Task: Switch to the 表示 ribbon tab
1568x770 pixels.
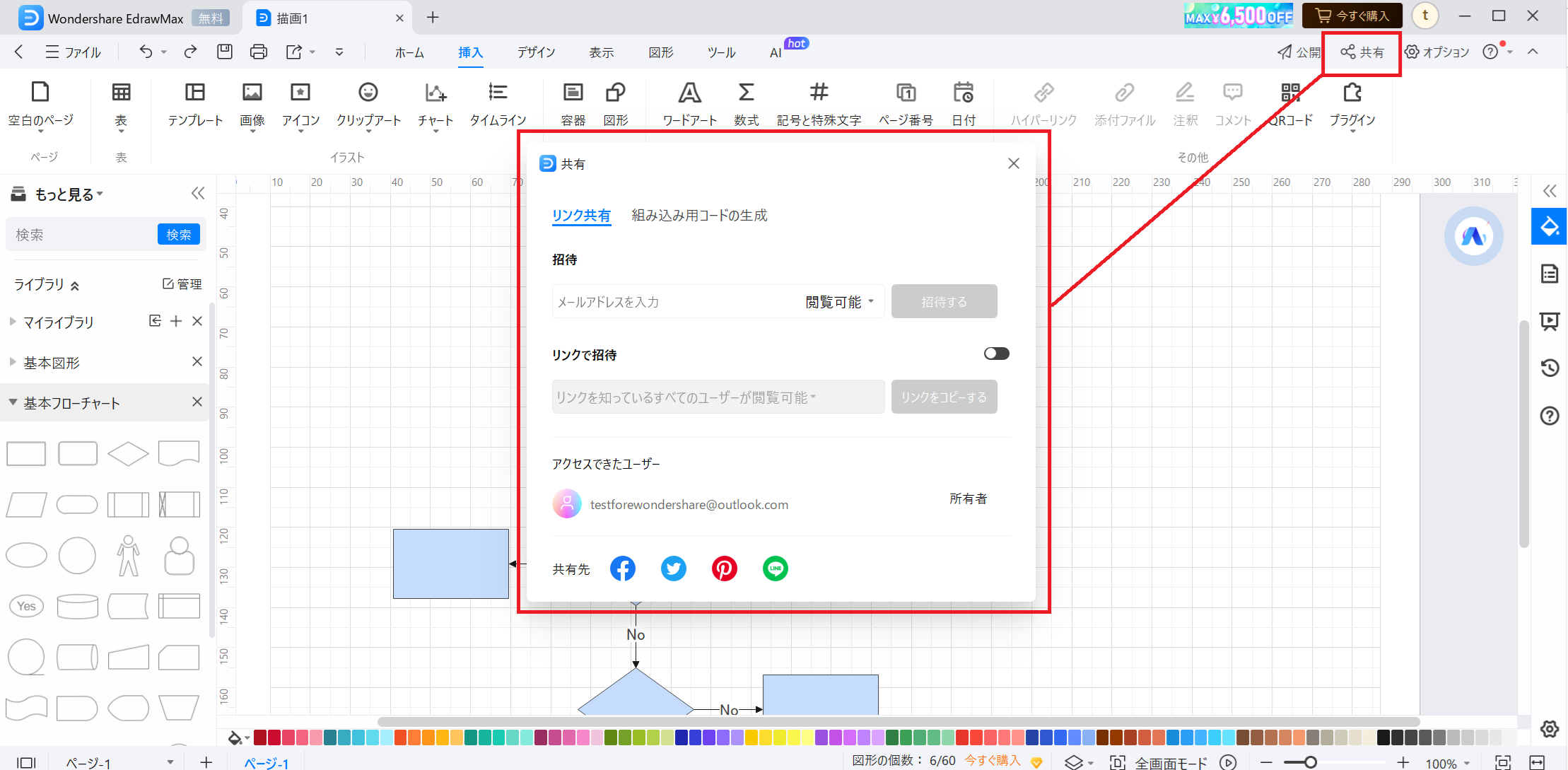Action: [x=602, y=52]
